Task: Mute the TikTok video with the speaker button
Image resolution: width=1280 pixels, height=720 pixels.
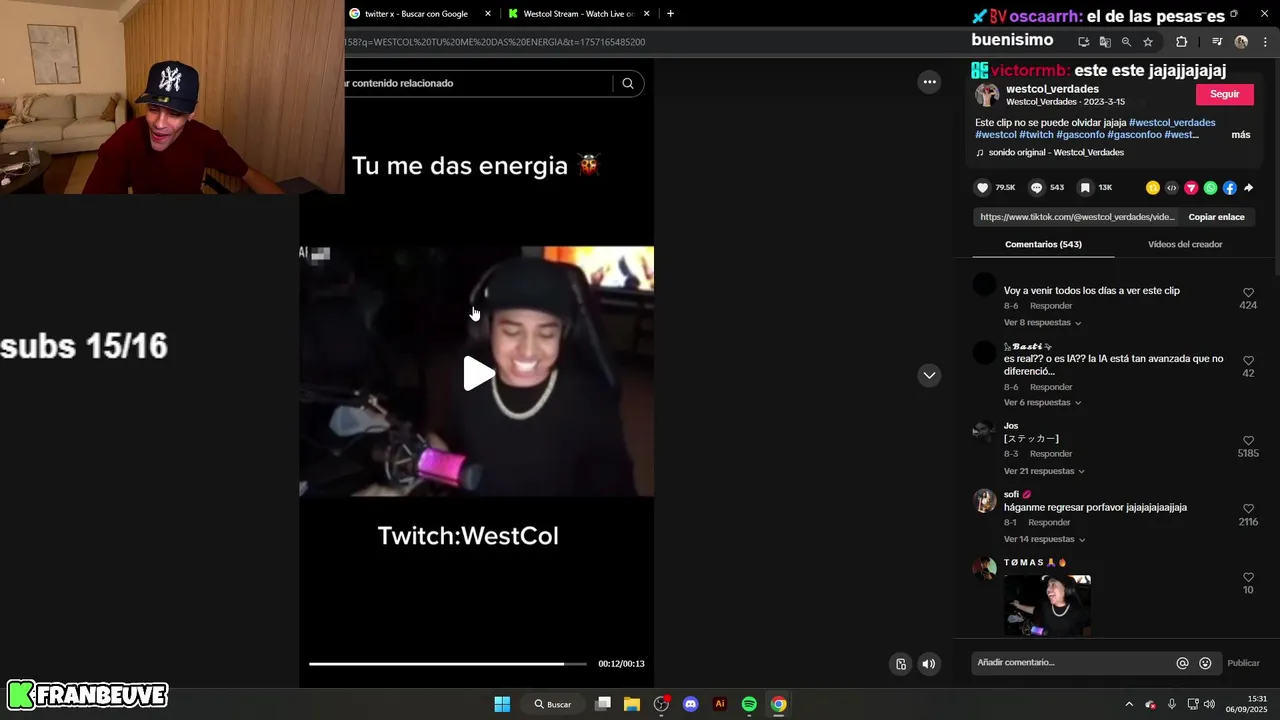Action: (x=929, y=664)
